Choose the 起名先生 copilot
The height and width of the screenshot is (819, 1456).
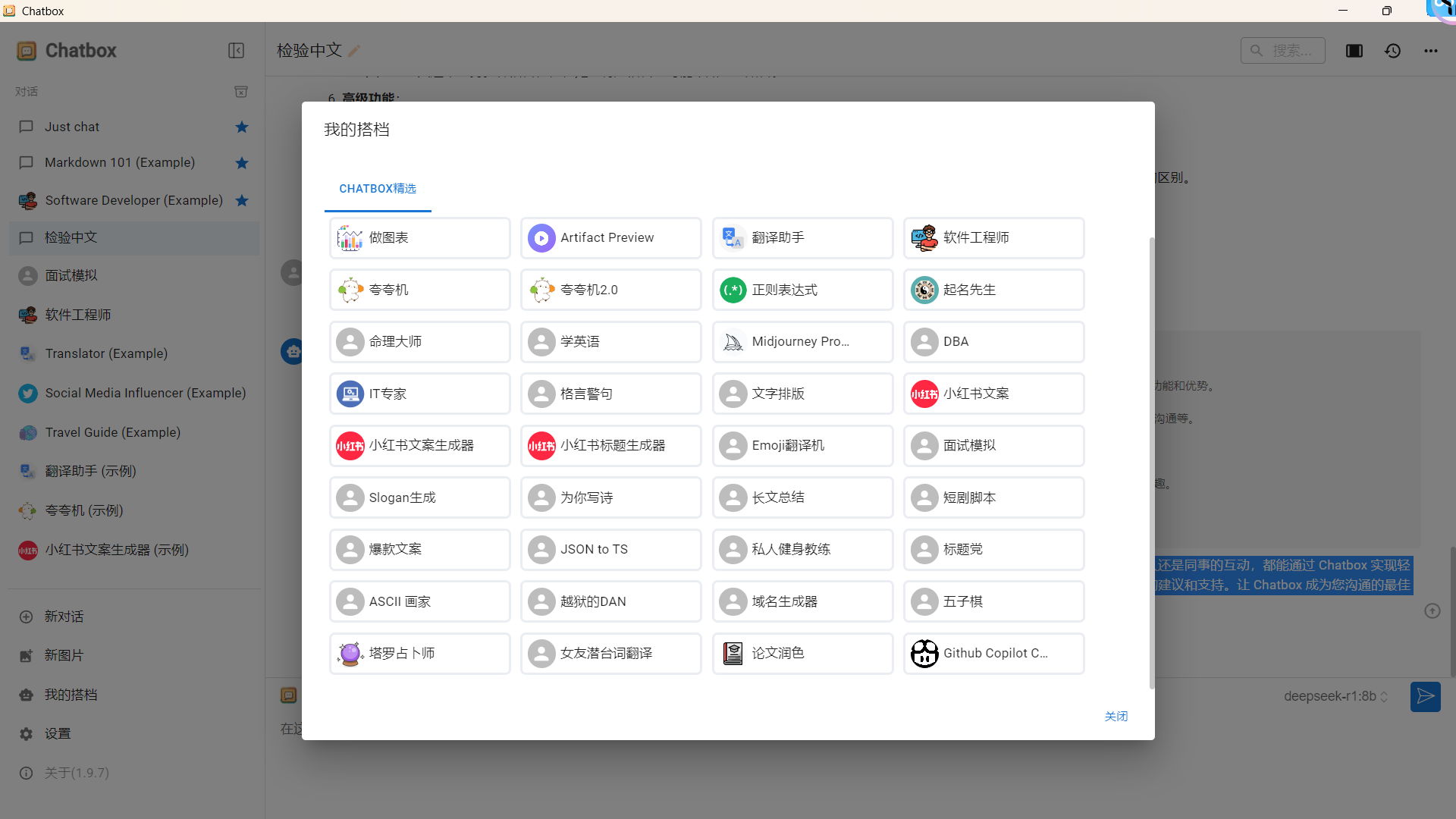(994, 290)
